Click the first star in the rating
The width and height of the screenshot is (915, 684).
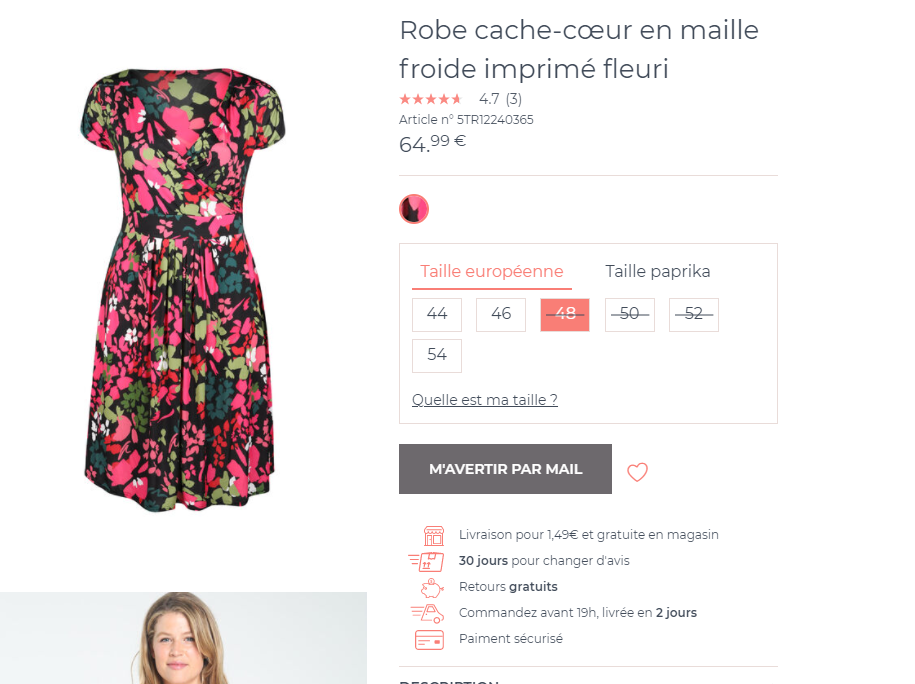(403, 98)
